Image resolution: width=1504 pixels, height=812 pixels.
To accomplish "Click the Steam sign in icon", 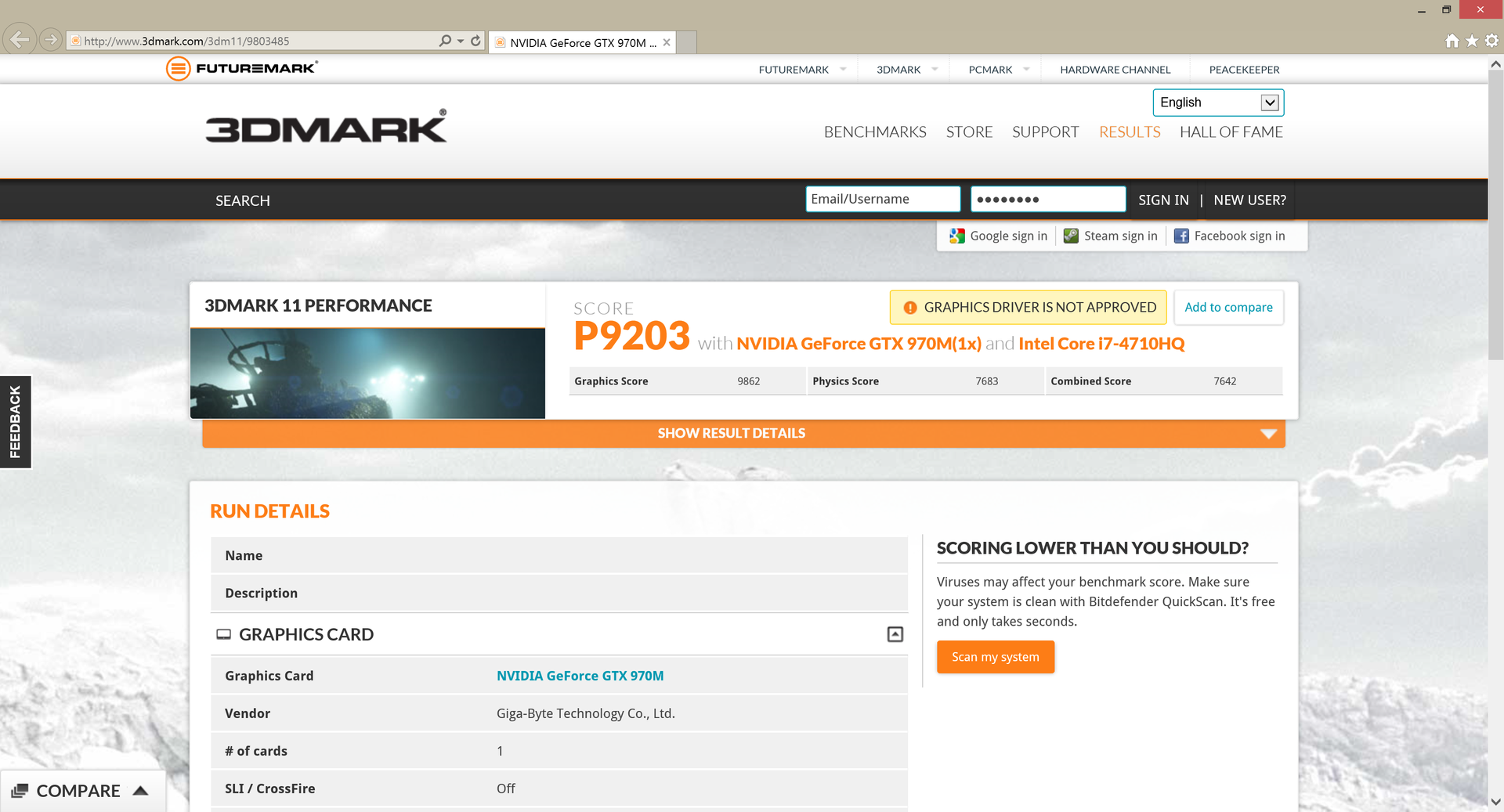I will tap(1071, 236).
